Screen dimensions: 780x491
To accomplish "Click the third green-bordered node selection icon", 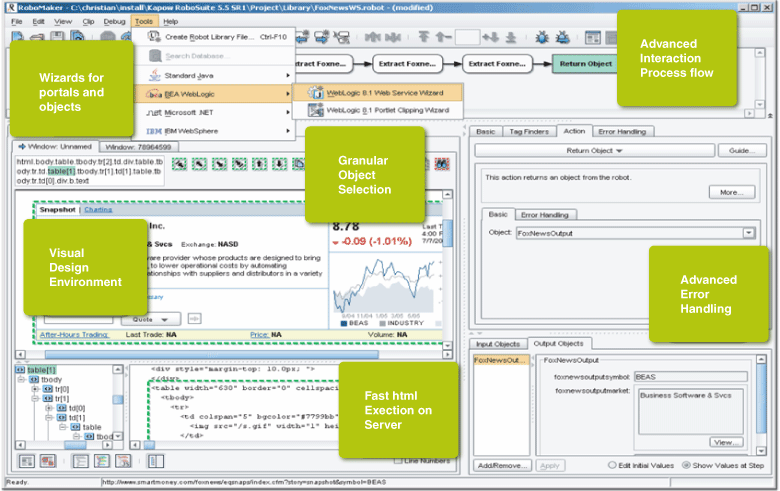I will click(219, 164).
